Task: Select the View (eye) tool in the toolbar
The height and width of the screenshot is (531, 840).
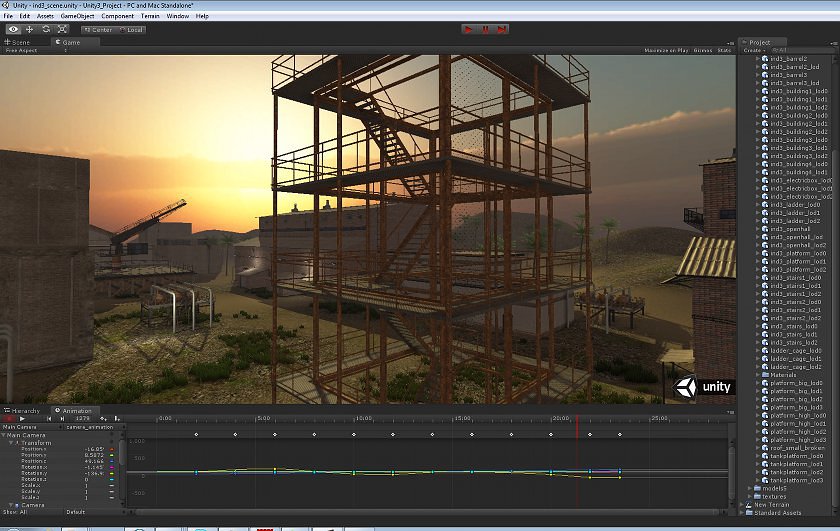Action: pos(13,29)
